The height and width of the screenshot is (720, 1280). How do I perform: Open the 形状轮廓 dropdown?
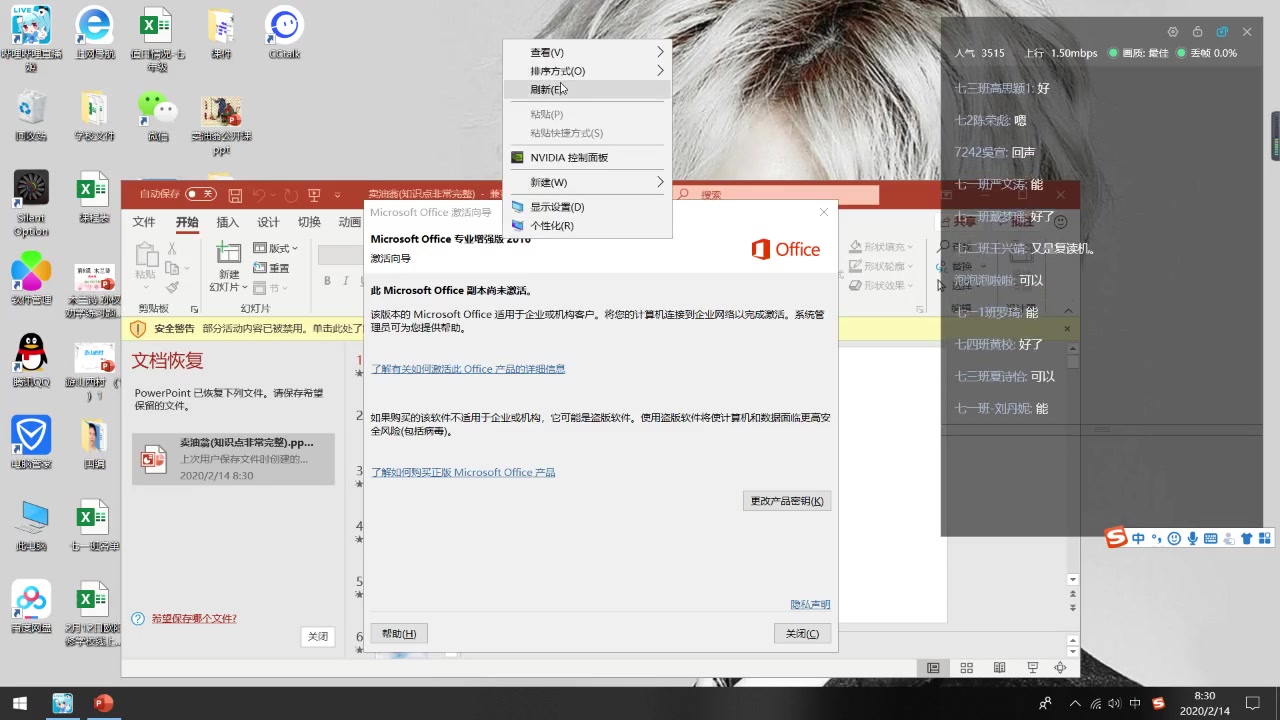coord(881,266)
